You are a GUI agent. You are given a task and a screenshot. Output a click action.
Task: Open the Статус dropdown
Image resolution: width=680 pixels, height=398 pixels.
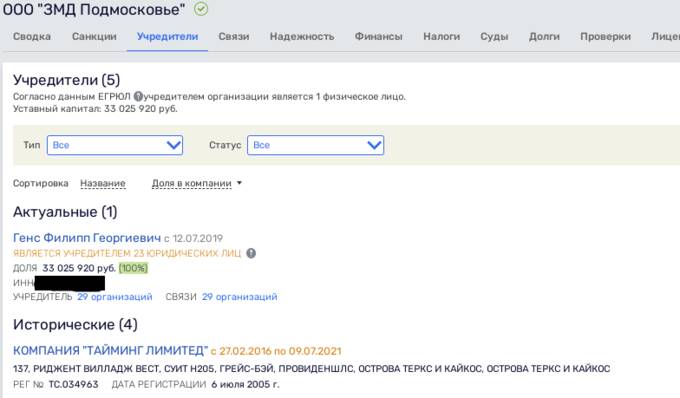pyautogui.click(x=315, y=145)
